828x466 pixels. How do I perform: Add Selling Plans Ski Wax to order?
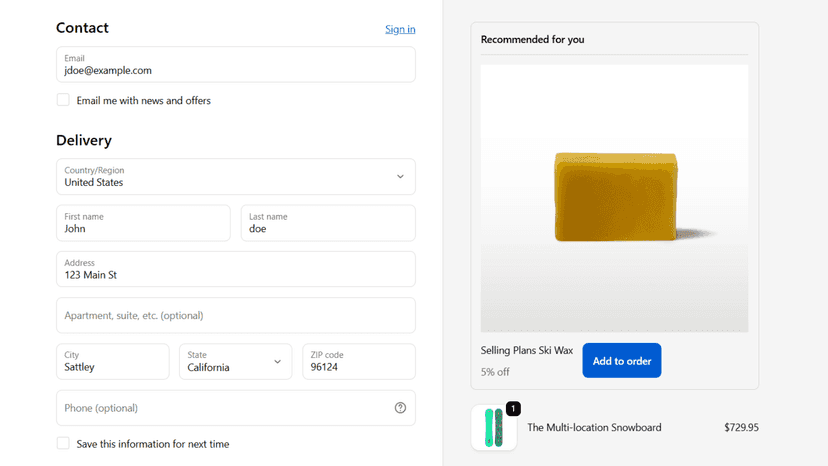(x=622, y=361)
